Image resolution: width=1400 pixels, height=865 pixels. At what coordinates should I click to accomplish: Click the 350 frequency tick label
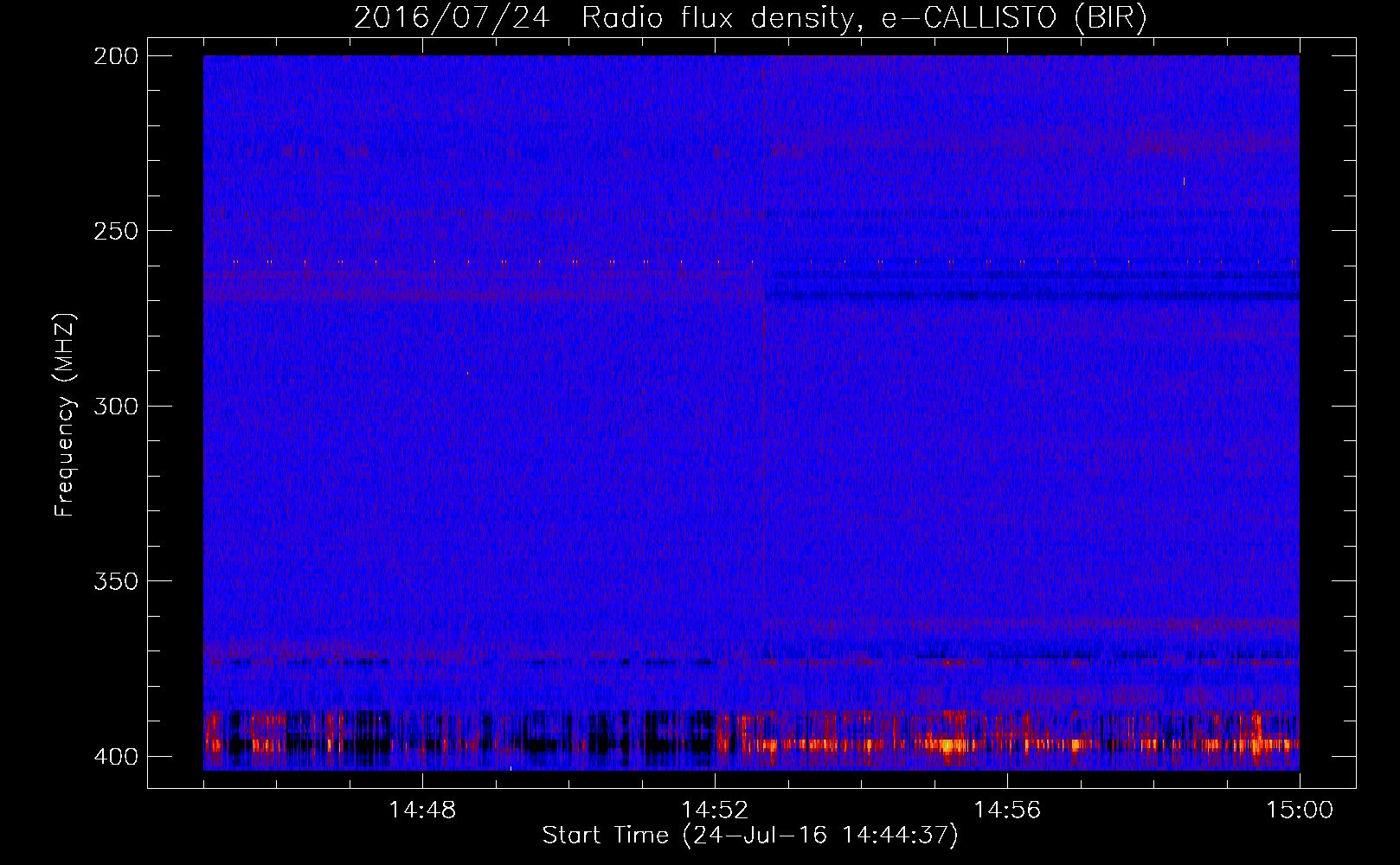point(116,581)
